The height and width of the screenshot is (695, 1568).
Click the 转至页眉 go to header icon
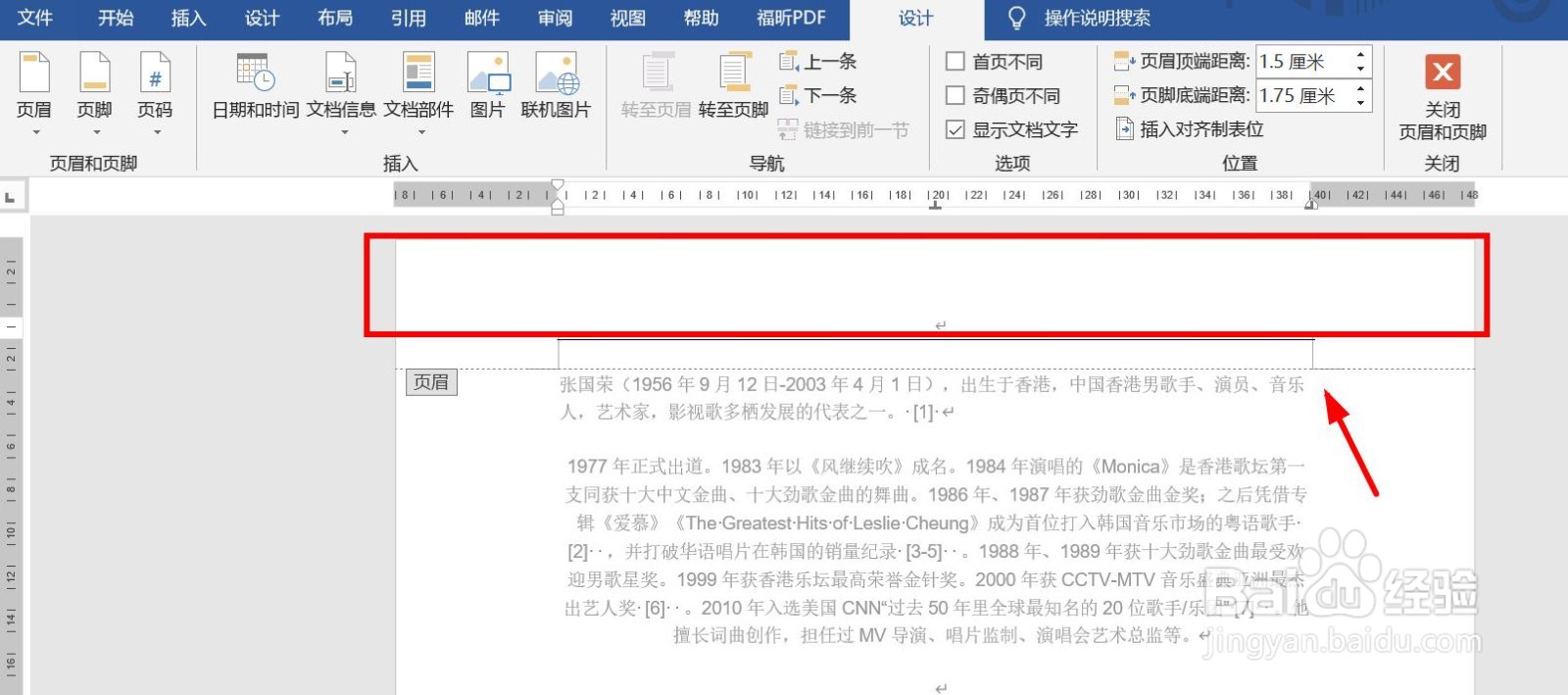[x=657, y=74]
